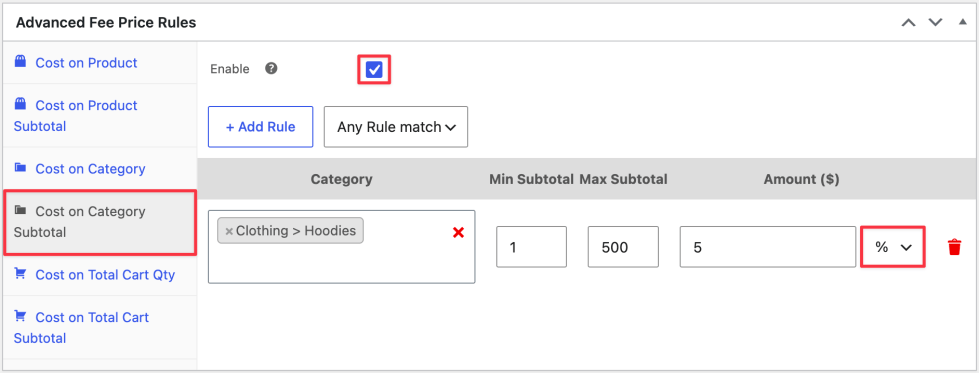Click the + Add Rule button
The image size is (979, 373).
(260, 127)
